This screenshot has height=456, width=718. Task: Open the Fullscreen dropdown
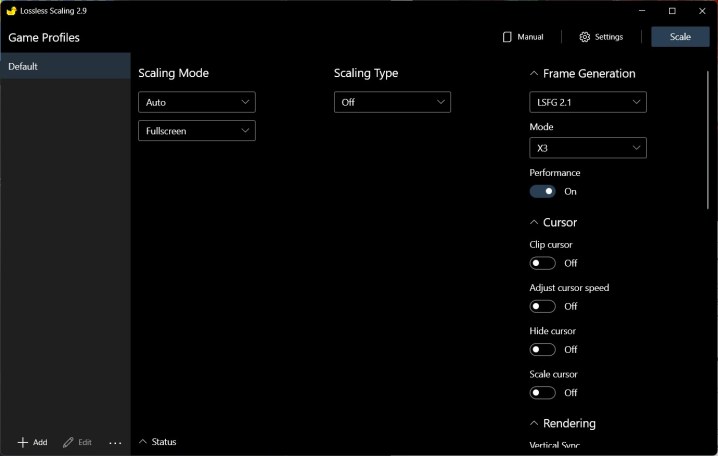(196, 131)
